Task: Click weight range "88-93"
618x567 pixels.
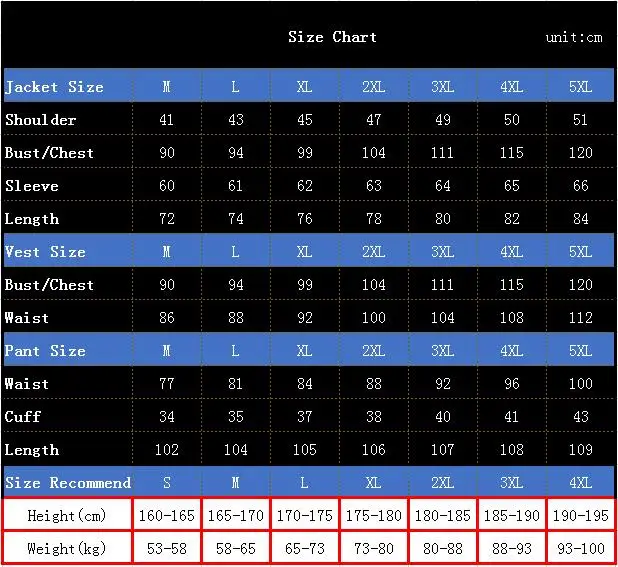Action: 512,548
